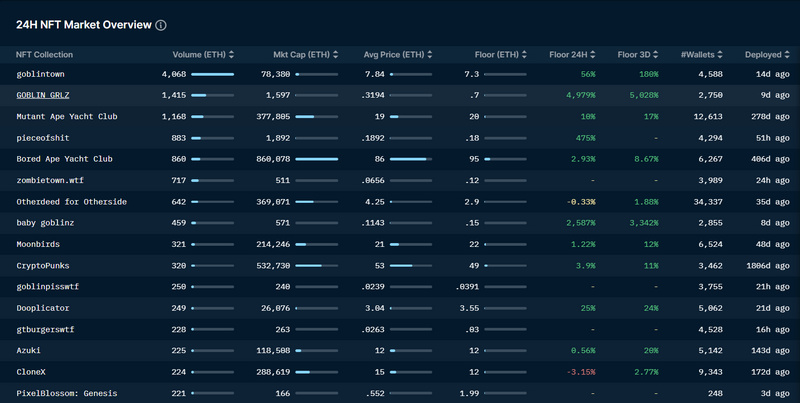Click Bored Ape floor value 95
Screen dimensions: 800x403
474,159
